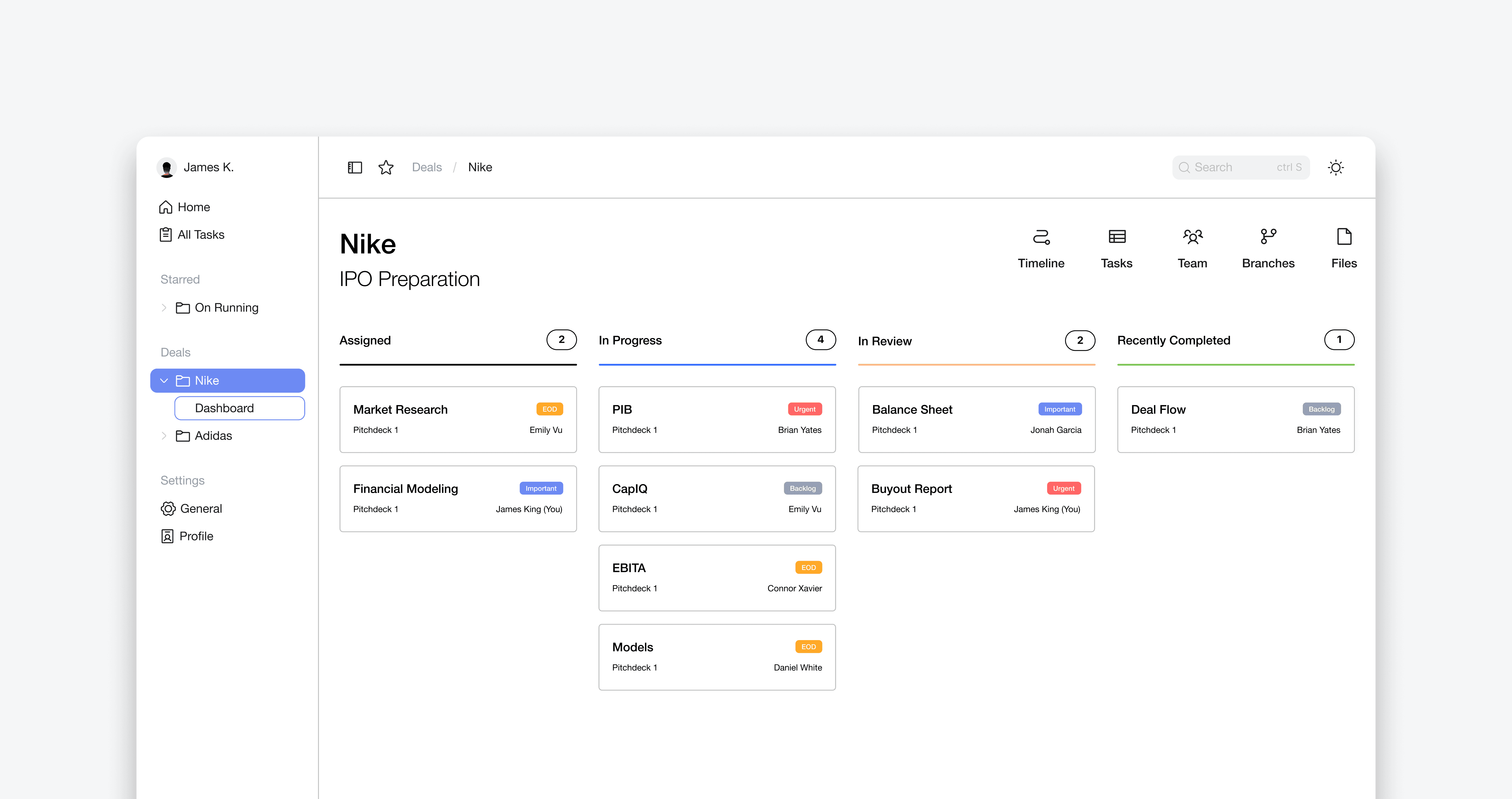Toggle the sidebar panel icon
Image resolution: width=1512 pixels, height=799 pixels.
pyautogui.click(x=355, y=167)
